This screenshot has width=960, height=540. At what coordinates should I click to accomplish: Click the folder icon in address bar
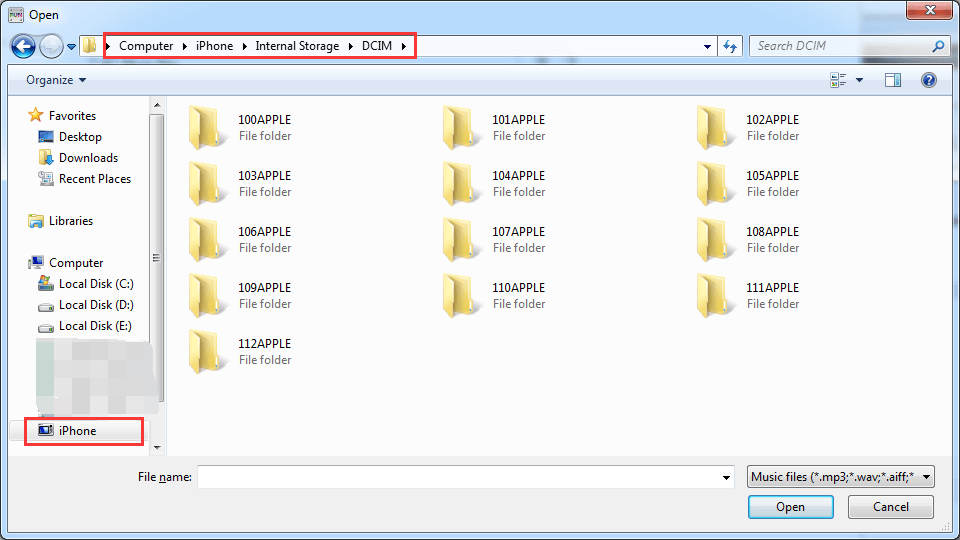point(90,45)
